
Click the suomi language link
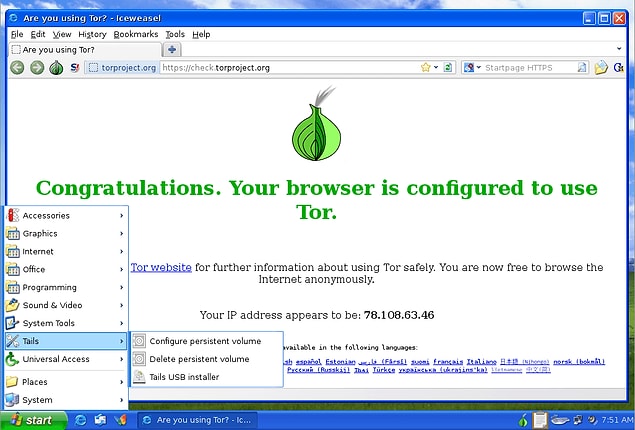coord(420,362)
